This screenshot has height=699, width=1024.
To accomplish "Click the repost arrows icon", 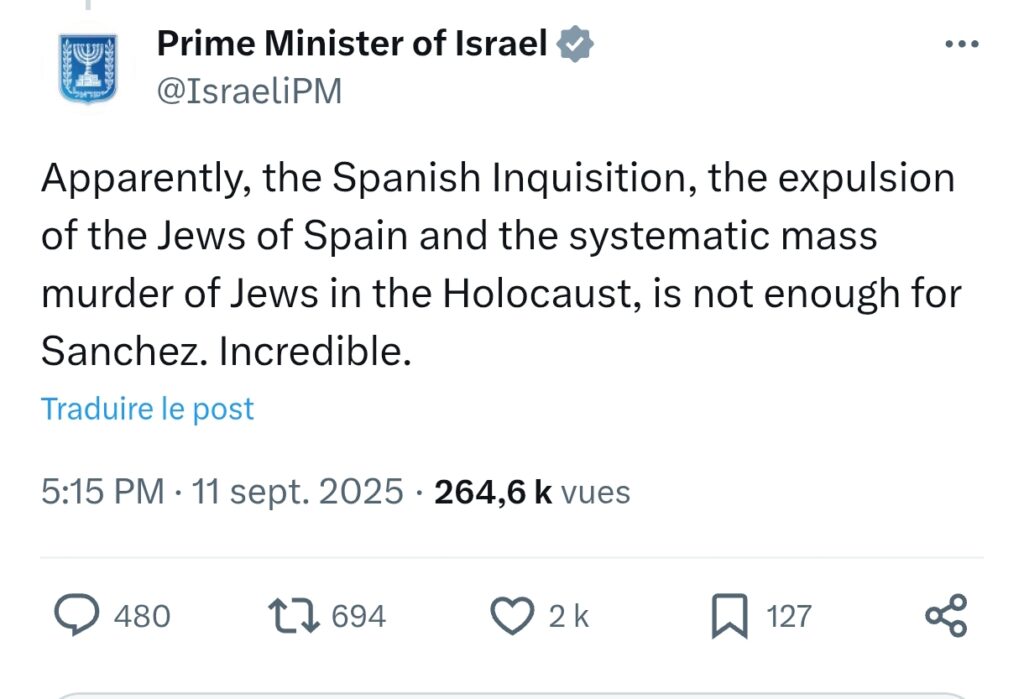I will click(297, 615).
